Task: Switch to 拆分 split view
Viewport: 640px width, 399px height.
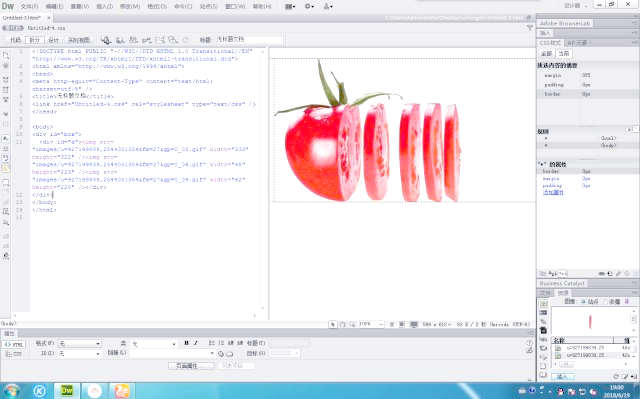Action: 34,40
